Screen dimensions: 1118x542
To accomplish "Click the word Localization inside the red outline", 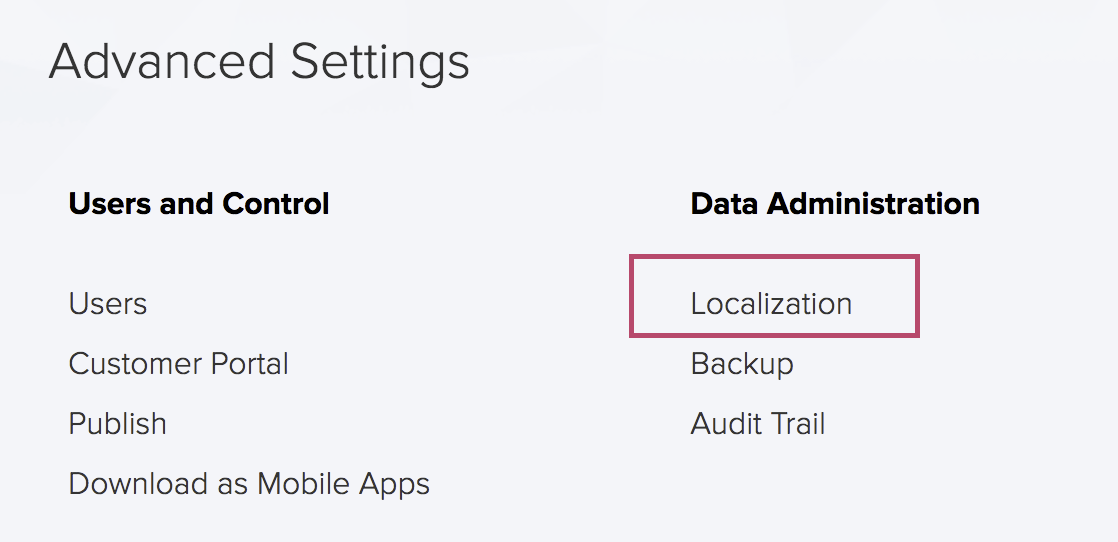I will click(x=771, y=304).
